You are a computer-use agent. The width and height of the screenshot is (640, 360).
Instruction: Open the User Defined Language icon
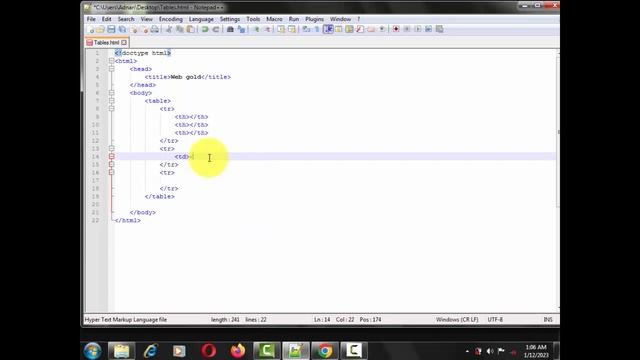(x=338, y=29)
